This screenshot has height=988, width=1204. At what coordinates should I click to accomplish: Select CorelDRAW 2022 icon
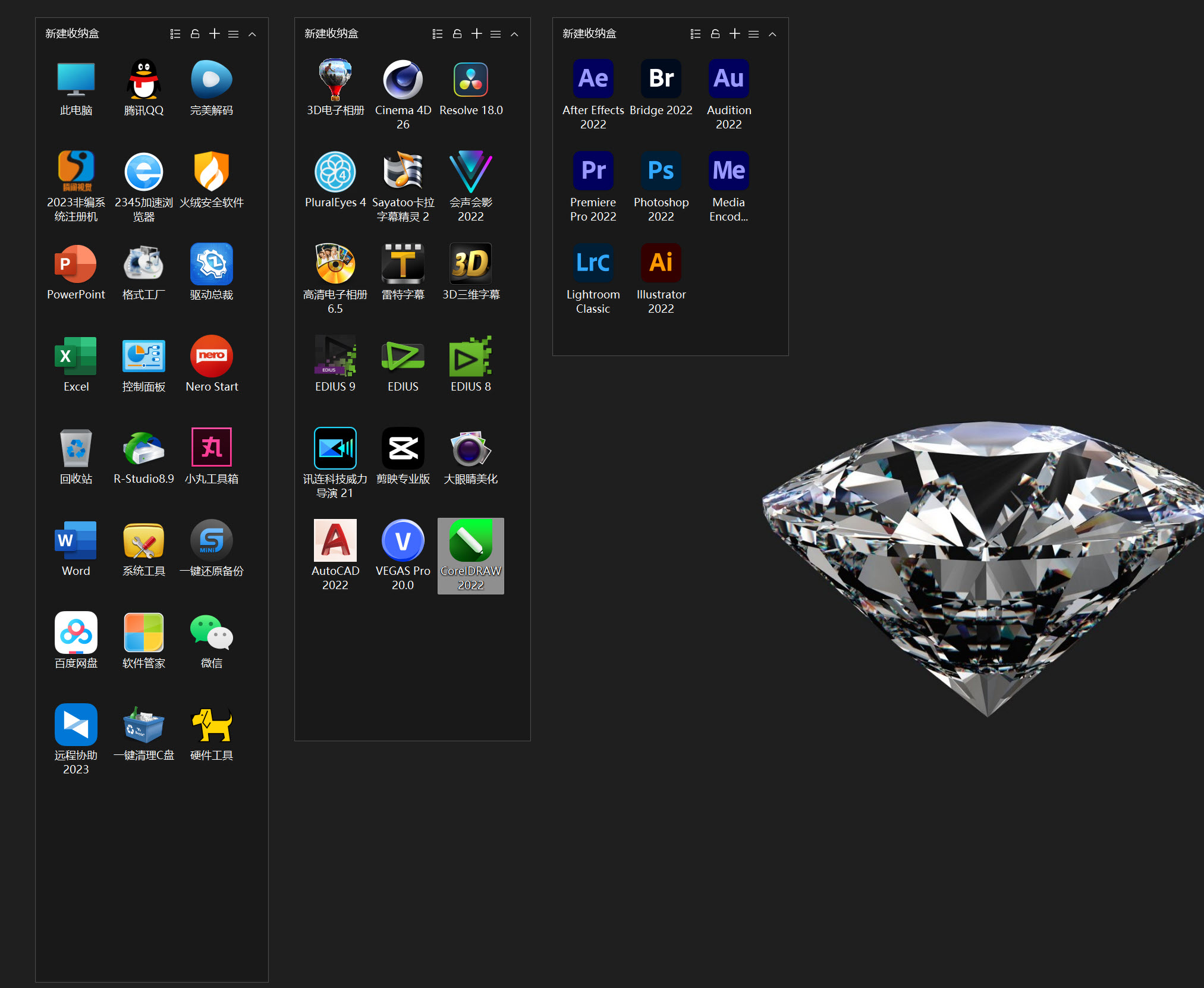click(x=471, y=540)
